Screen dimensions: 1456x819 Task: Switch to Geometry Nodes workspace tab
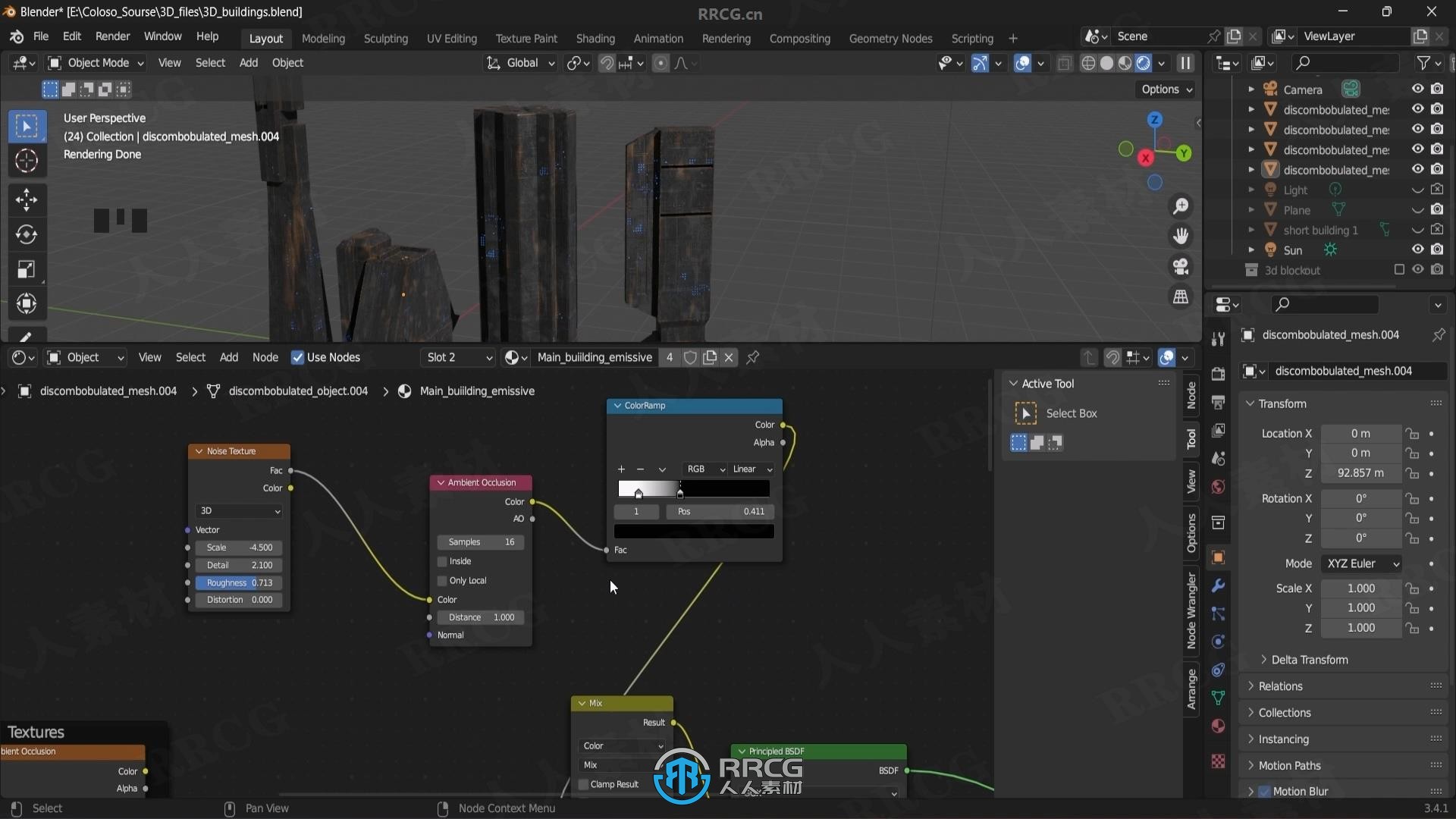pos(890,39)
